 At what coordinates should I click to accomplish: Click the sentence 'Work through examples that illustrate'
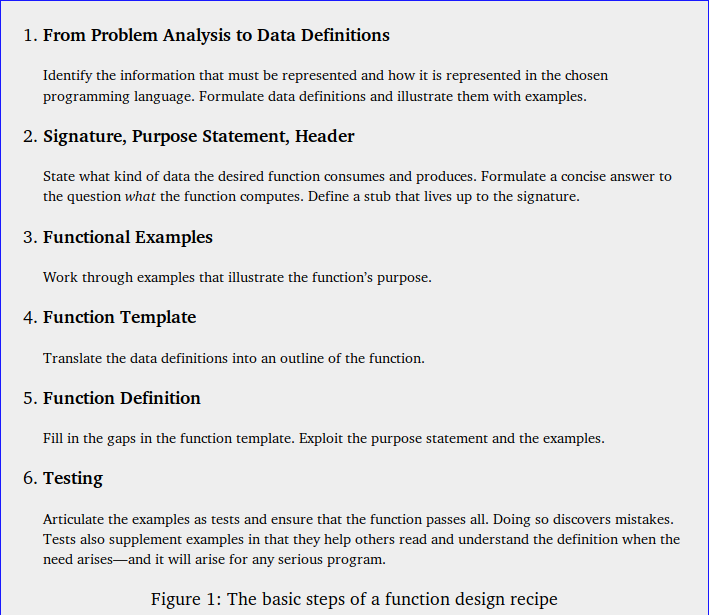coord(237,277)
